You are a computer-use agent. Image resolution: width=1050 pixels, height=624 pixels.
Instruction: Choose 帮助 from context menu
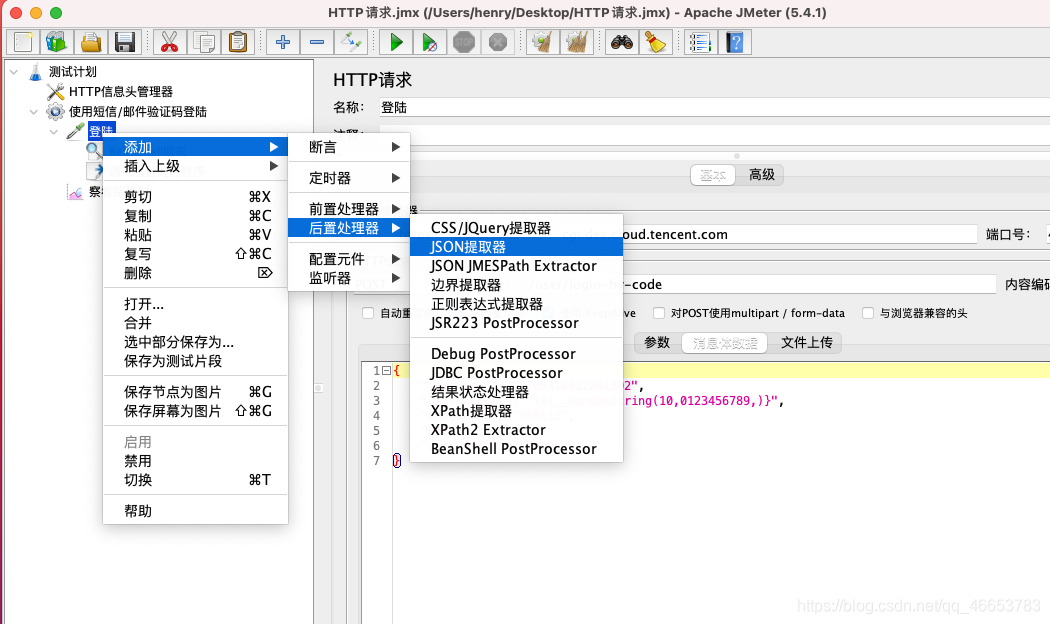click(x=196, y=511)
